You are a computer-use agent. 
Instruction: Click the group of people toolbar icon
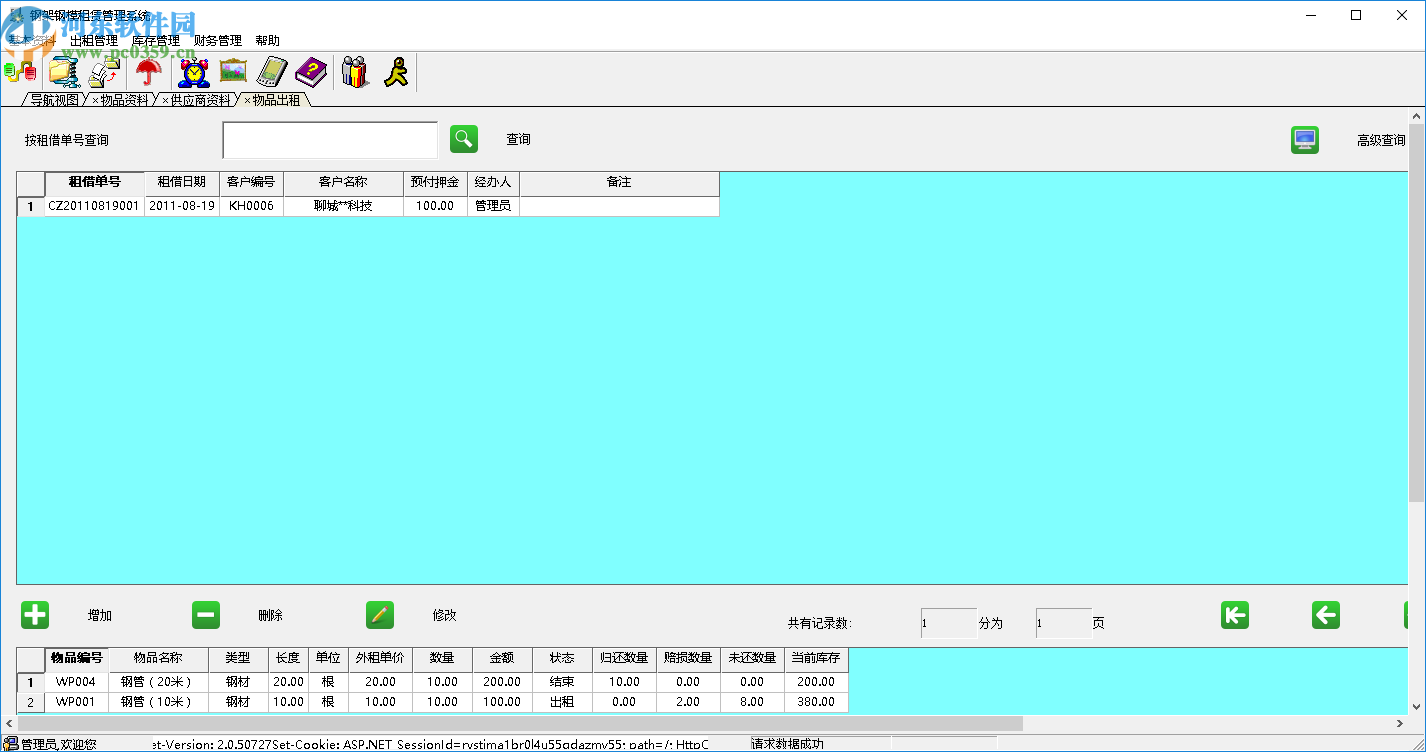355,72
